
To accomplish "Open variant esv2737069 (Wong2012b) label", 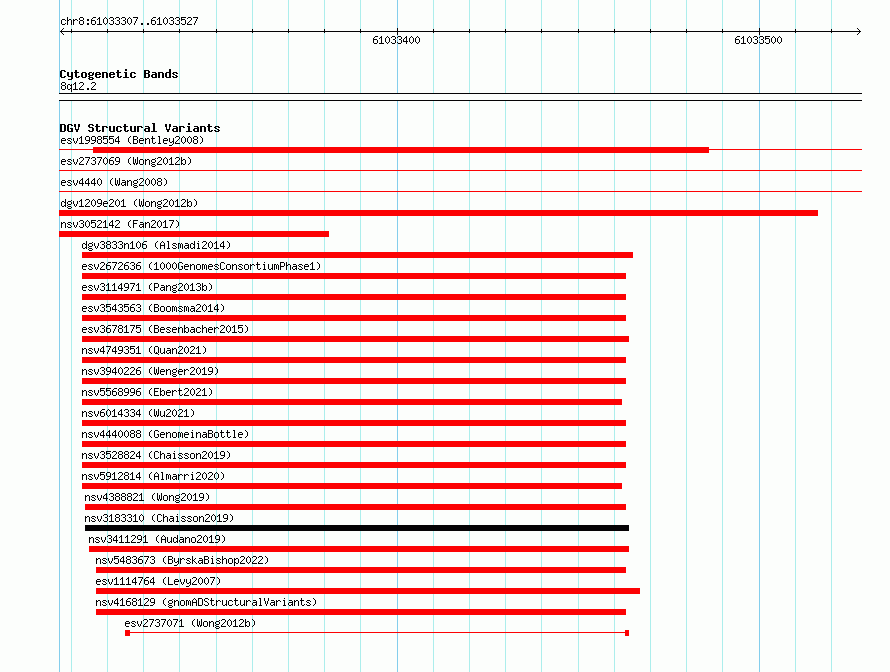I will click(x=126, y=161).
